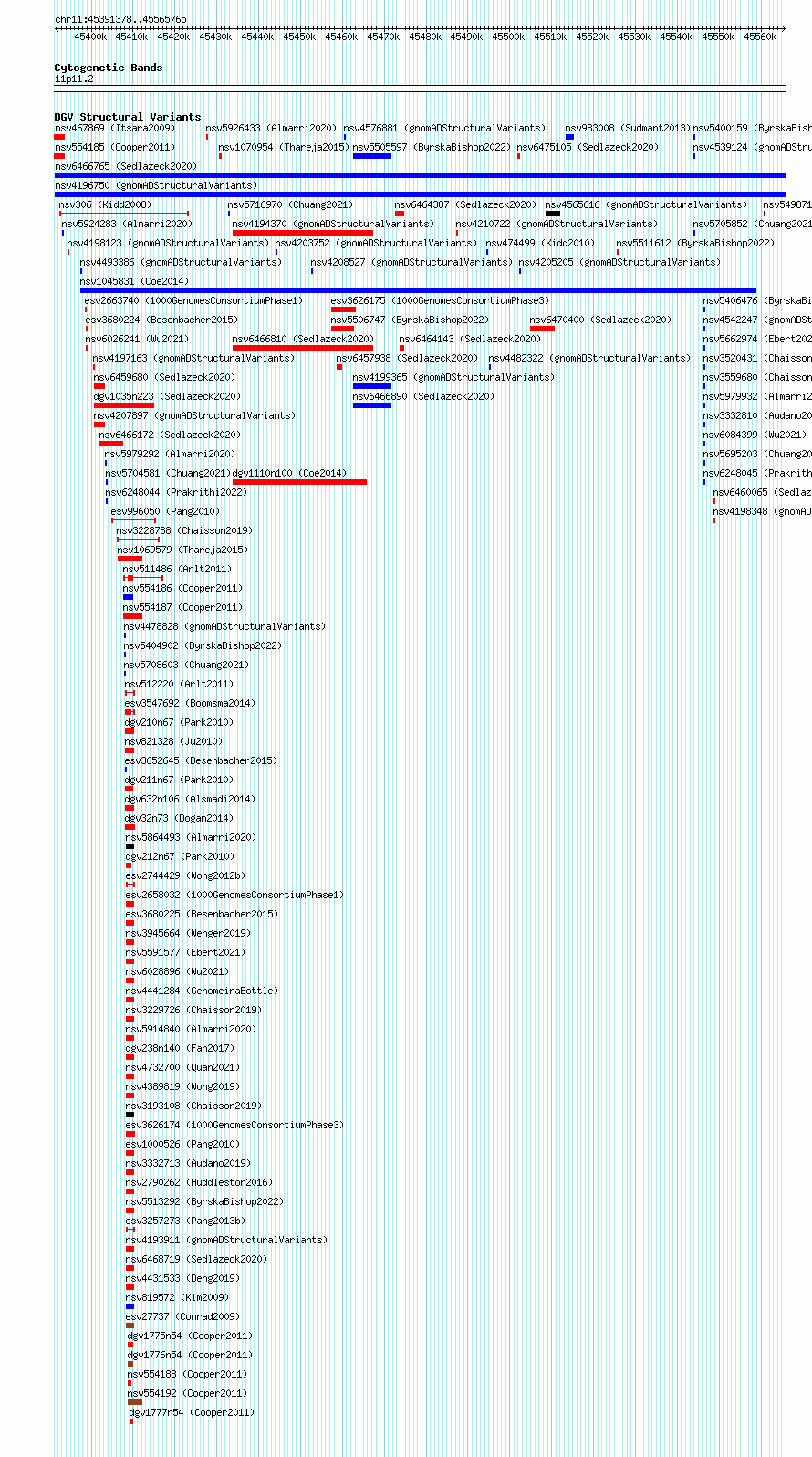Open variant nsv819572 (Kim2009)
812x1457 pixels.
click(x=177, y=1297)
